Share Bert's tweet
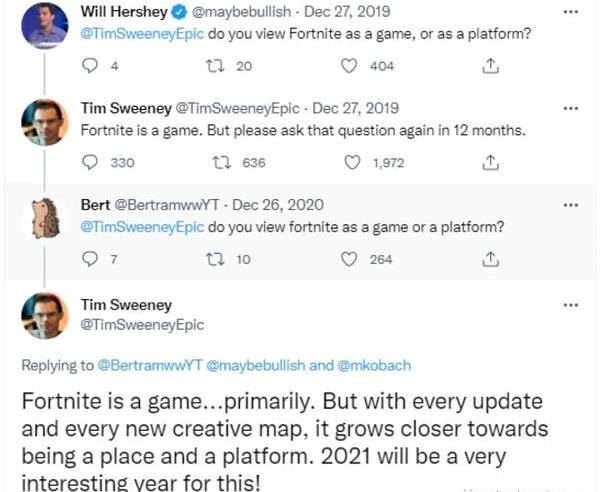 tap(490, 259)
